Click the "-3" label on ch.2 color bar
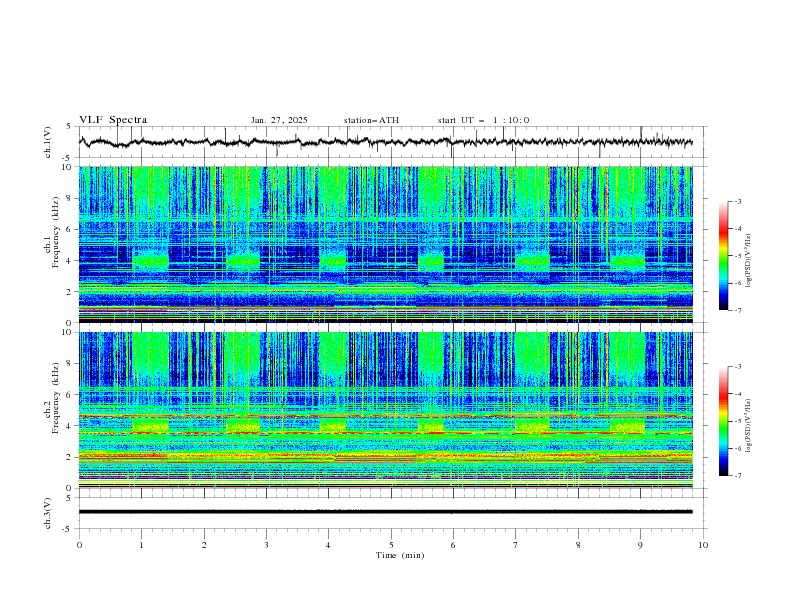Viewport: 792px width, 612px height. tap(738, 367)
